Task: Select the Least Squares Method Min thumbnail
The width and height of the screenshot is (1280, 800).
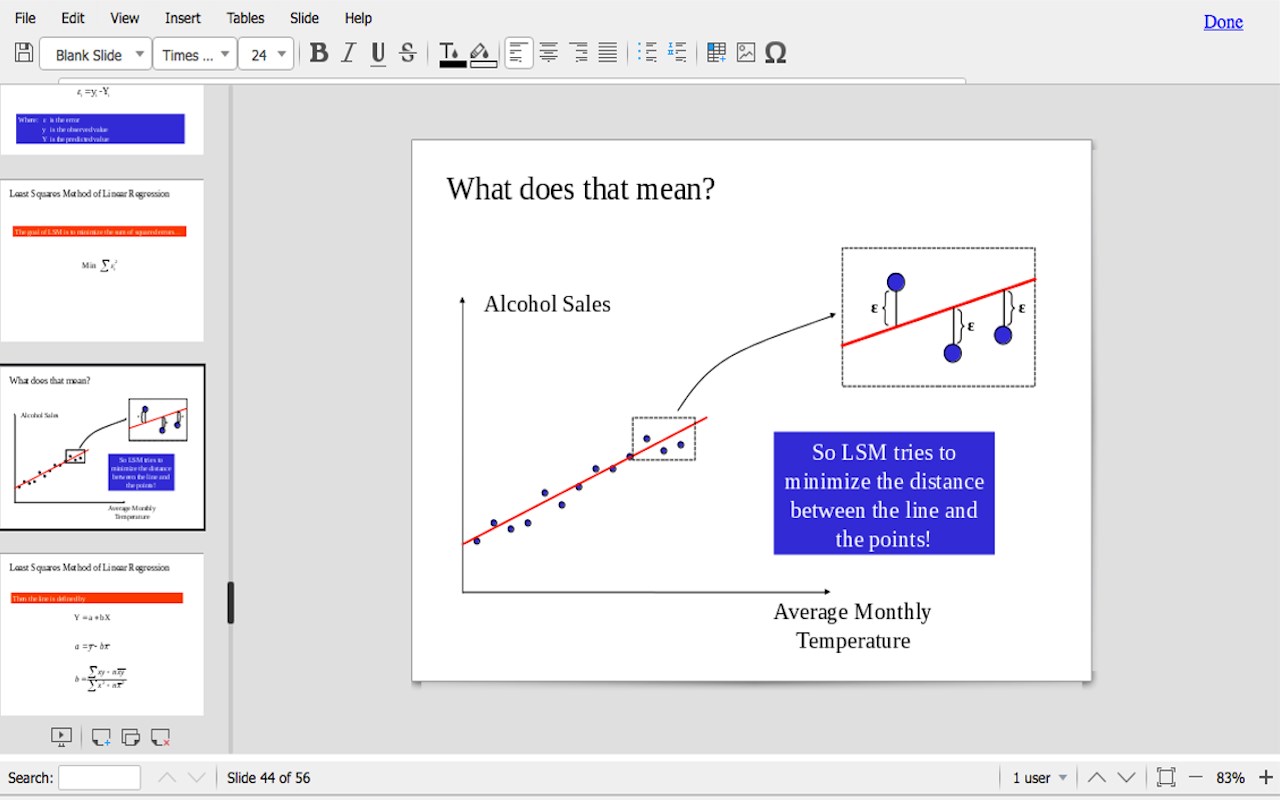Action: click(102, 260)
